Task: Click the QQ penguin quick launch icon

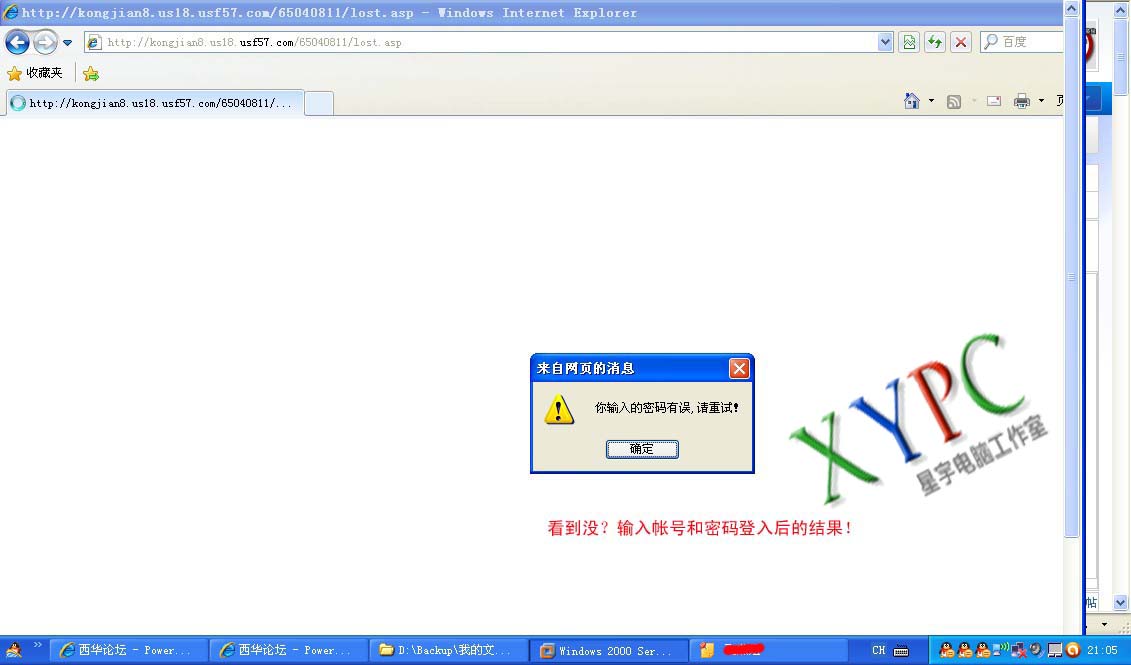Action: click(x=13, y=649)
